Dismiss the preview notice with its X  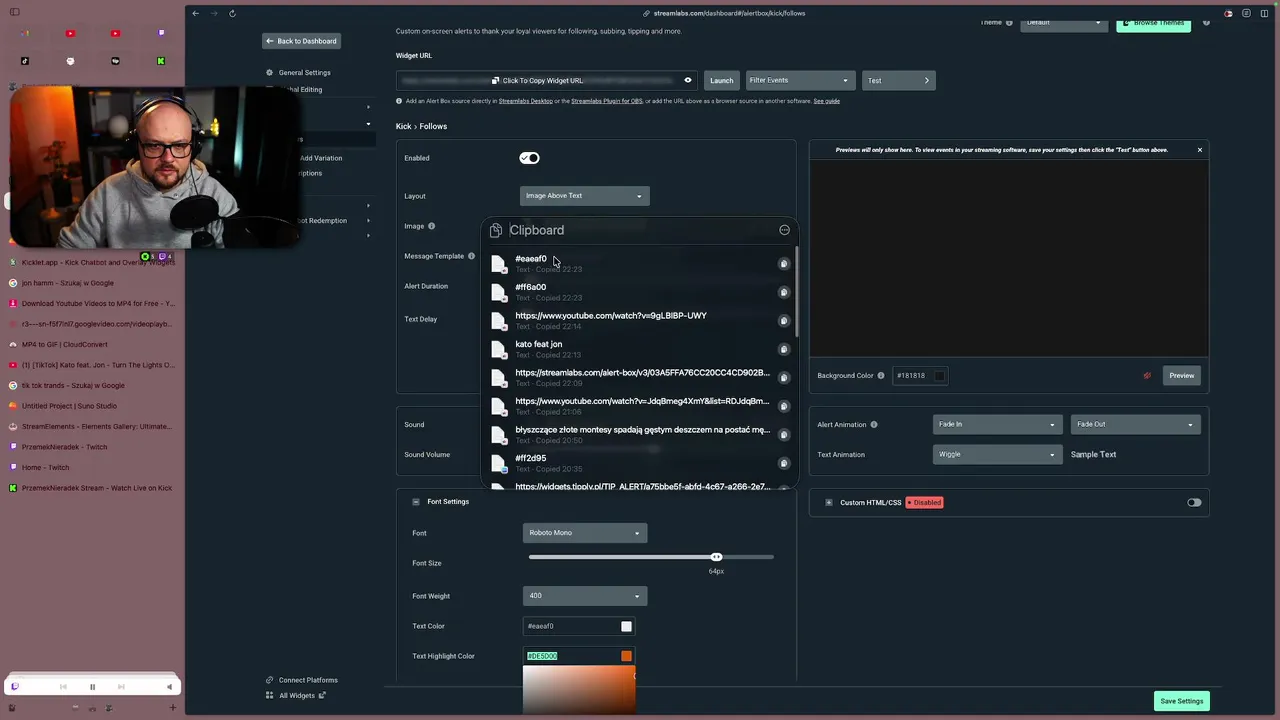tap(1200, 150)
